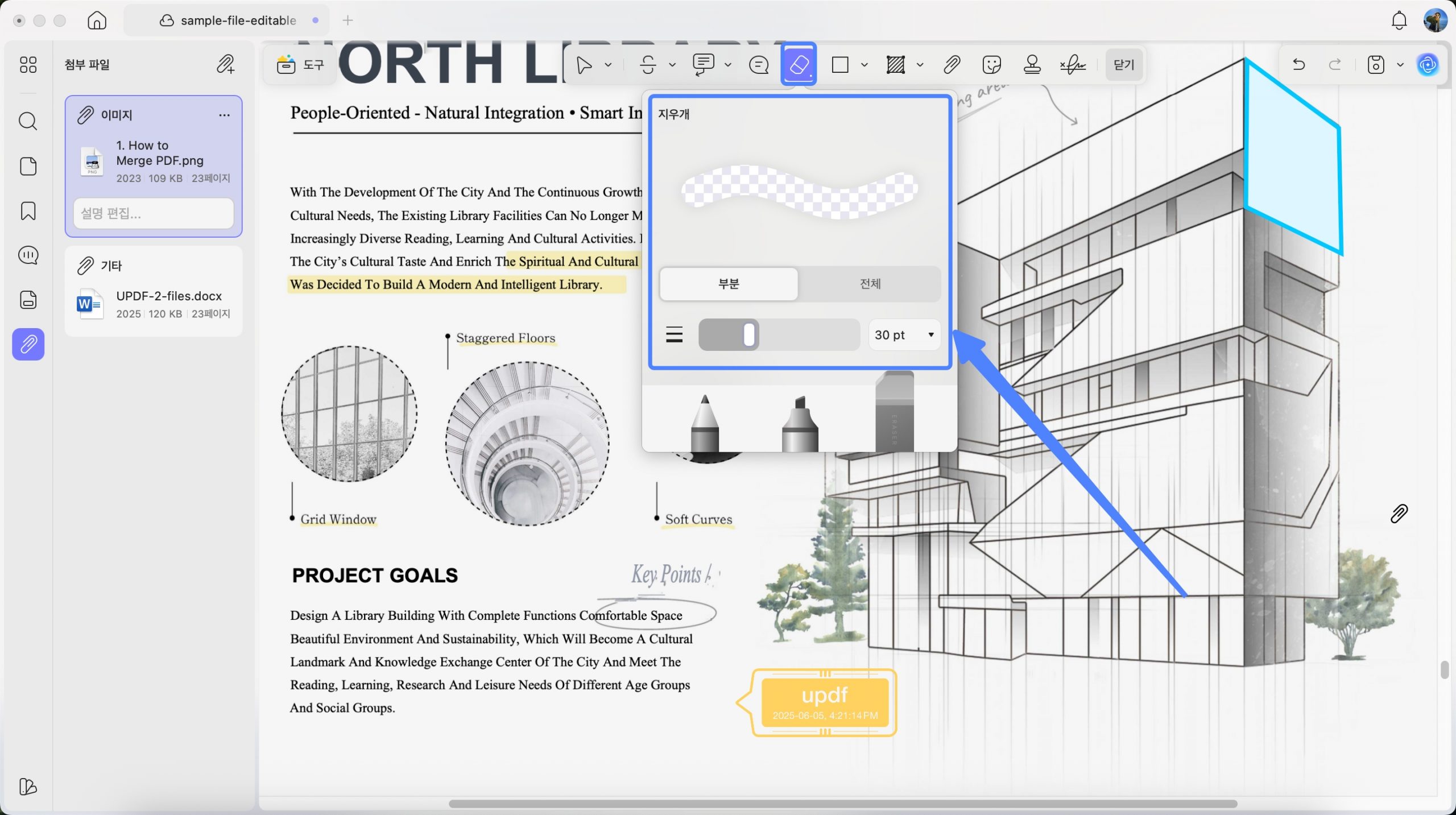Open the sticker tool
Screen dimensions: 1456x815
click(991, 64)
